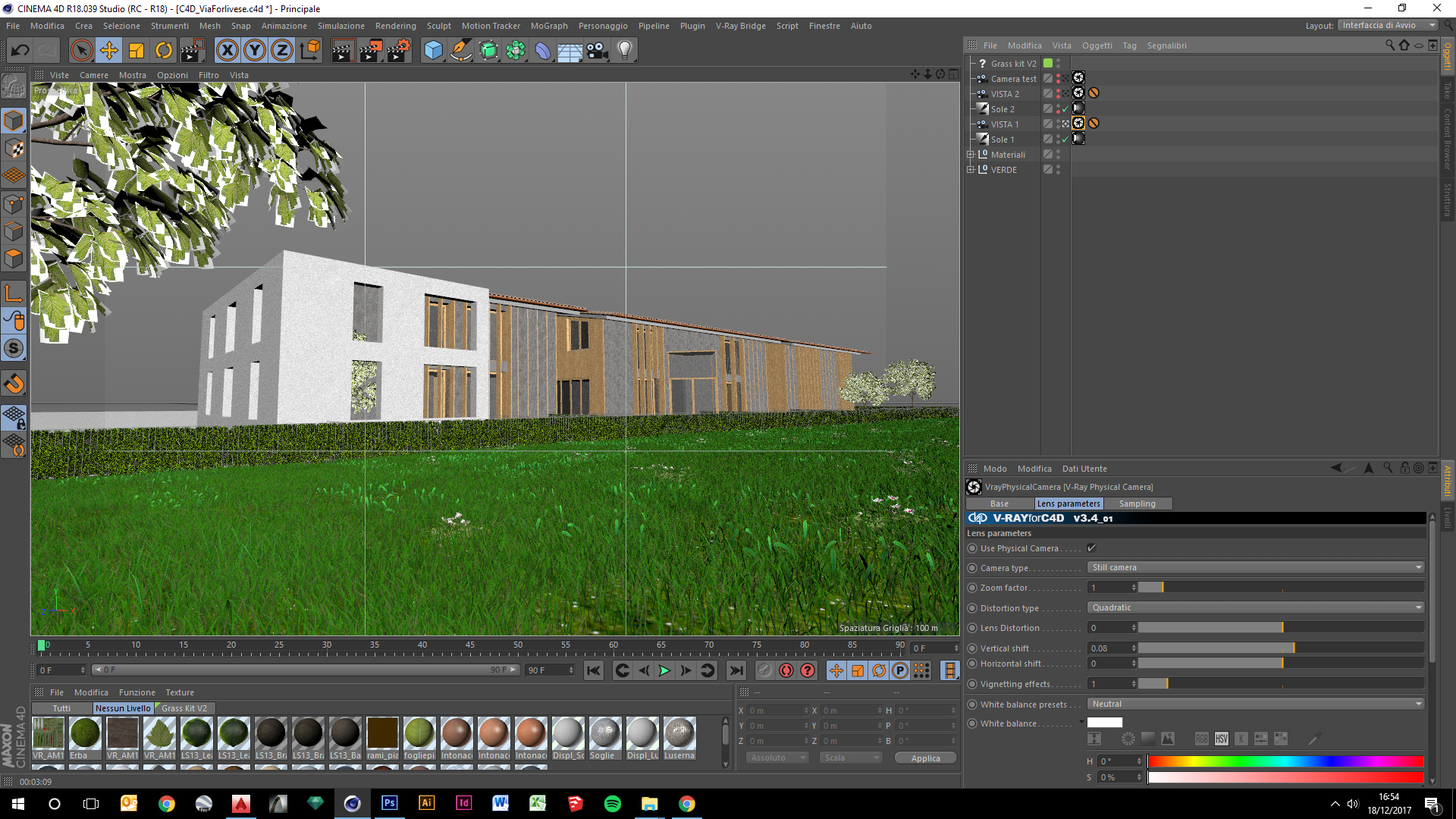Click the Applica button
1456x819 pixels.
tap(925, 758)
